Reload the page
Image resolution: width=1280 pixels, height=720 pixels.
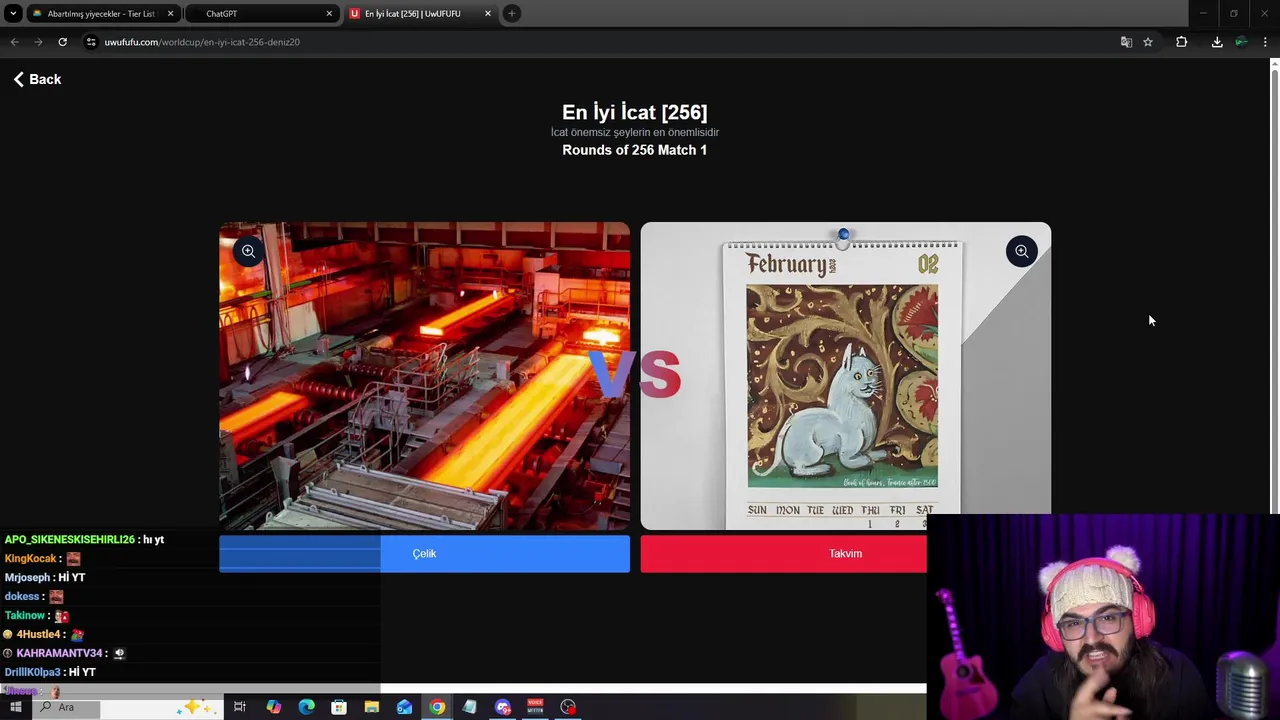click(62, 42)
